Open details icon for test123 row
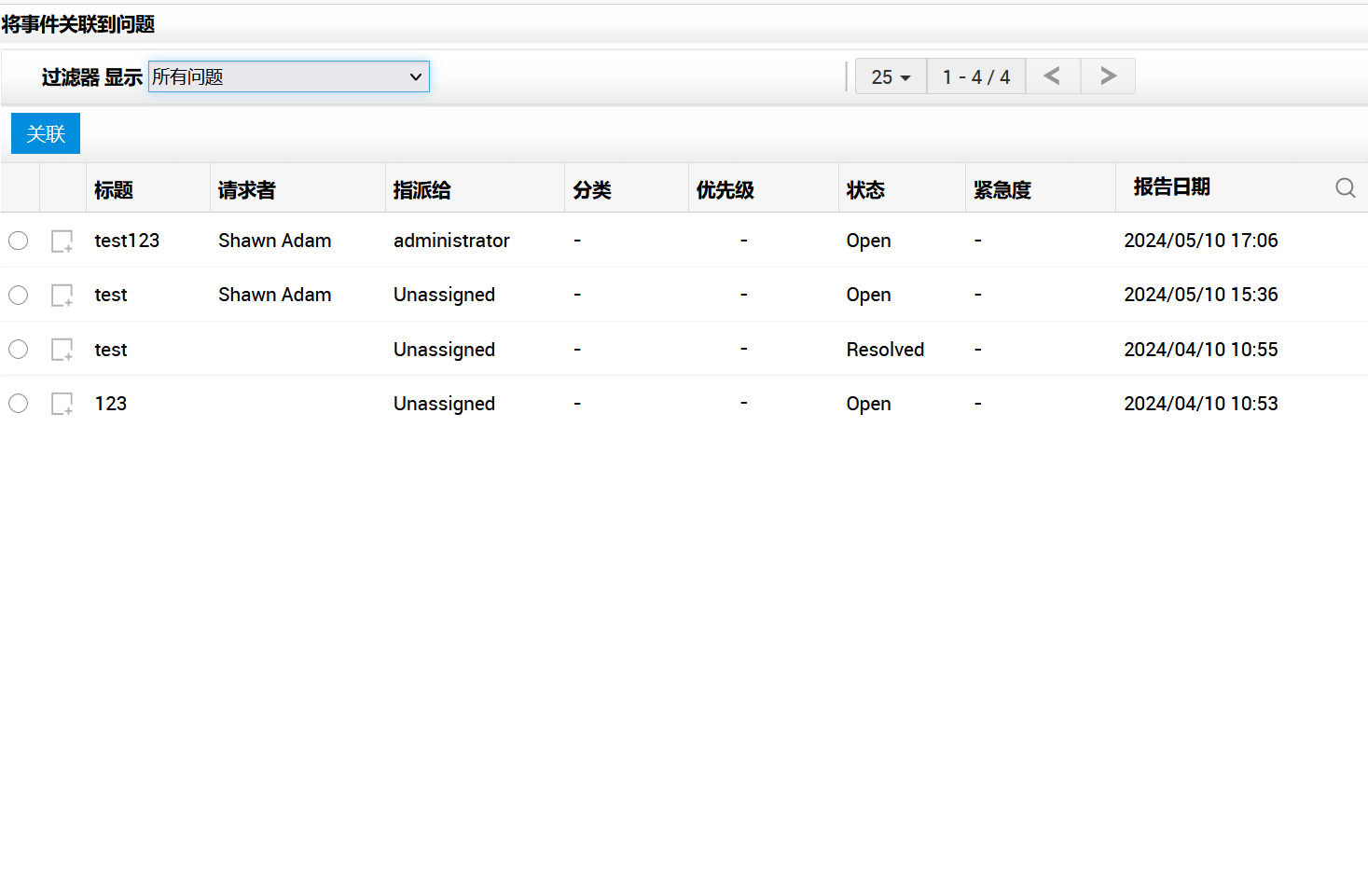Screen dimensions: 1368x896 tap(62, 241)
